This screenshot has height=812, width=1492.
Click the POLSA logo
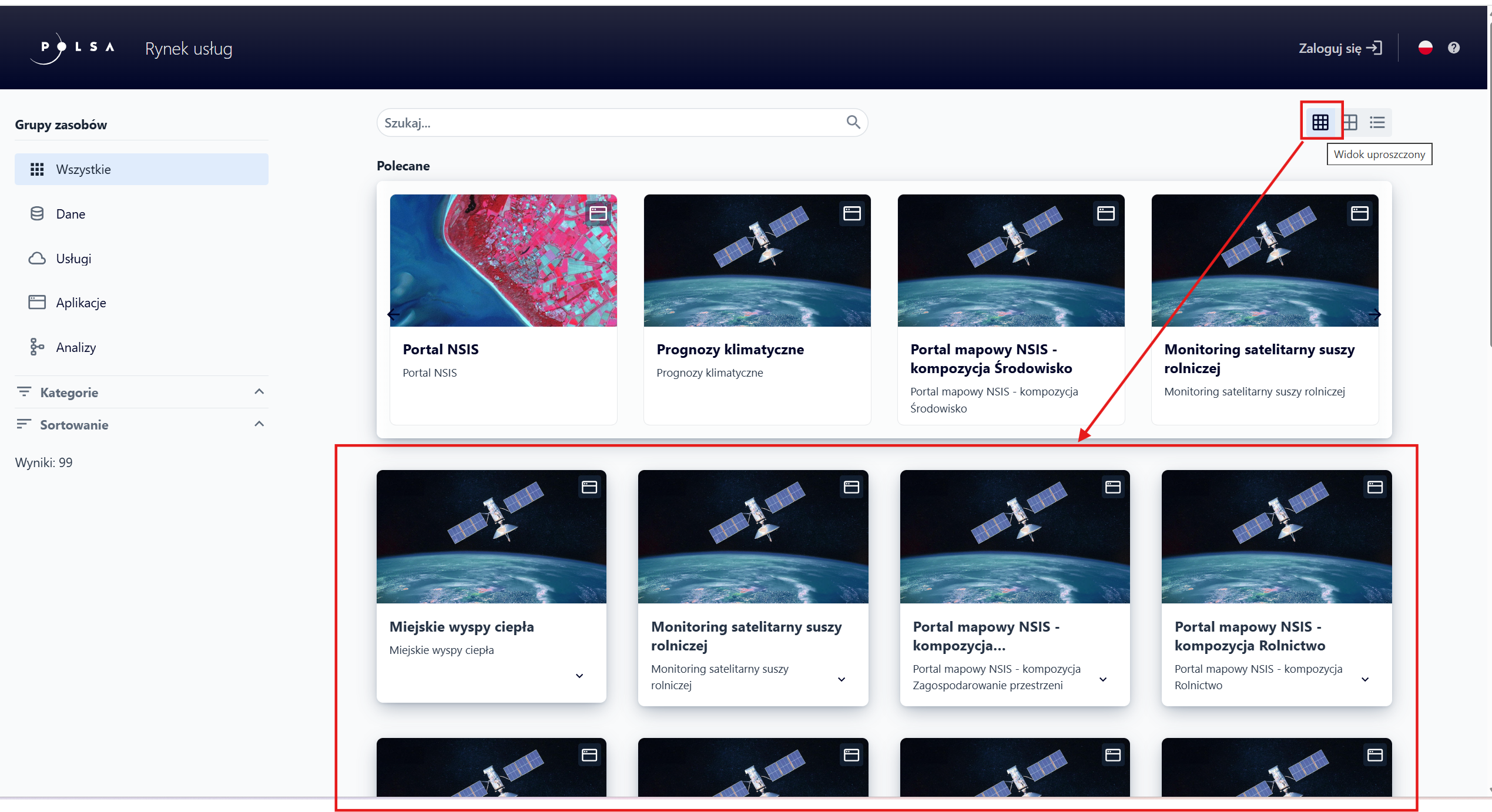coord(73,48)
